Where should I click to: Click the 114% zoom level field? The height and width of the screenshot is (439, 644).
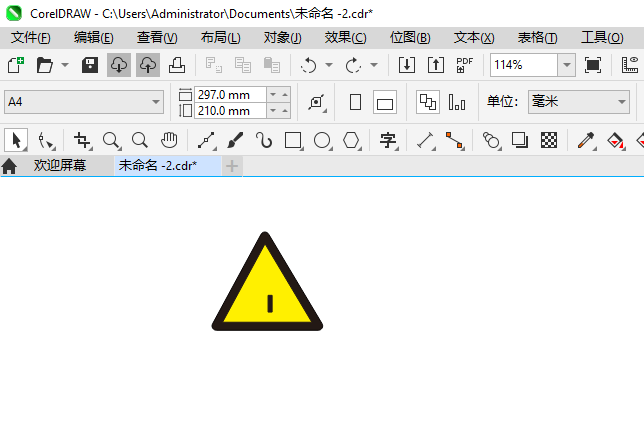tap(524, 65)
